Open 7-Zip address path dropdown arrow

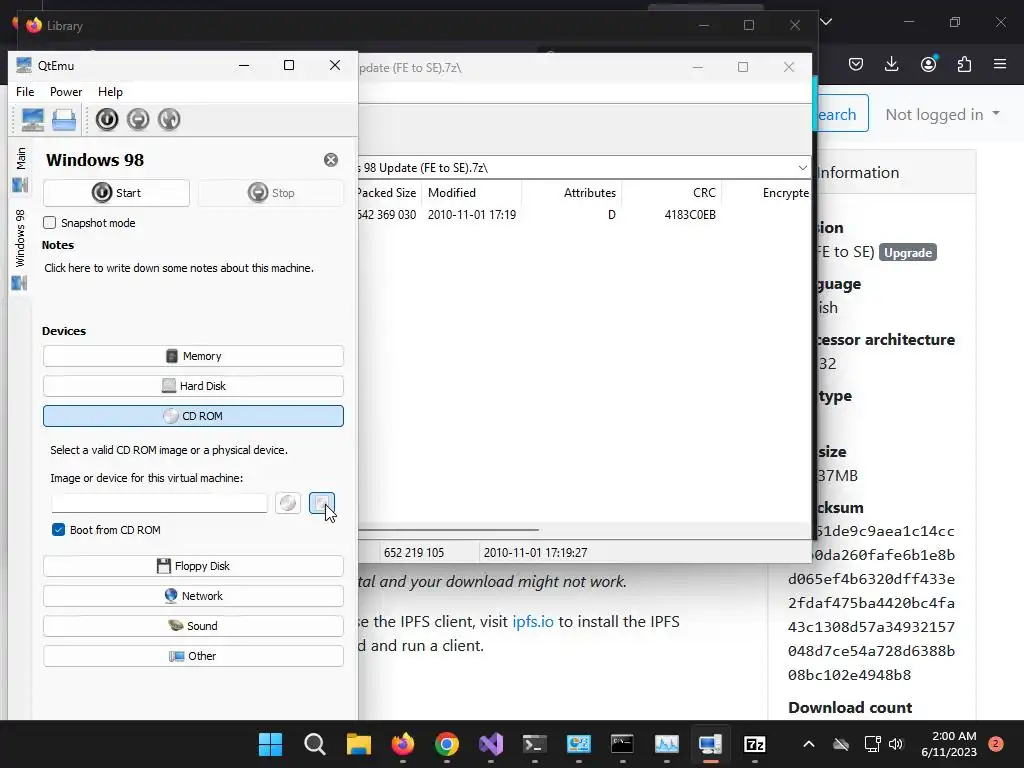click(x=802, y=168)
